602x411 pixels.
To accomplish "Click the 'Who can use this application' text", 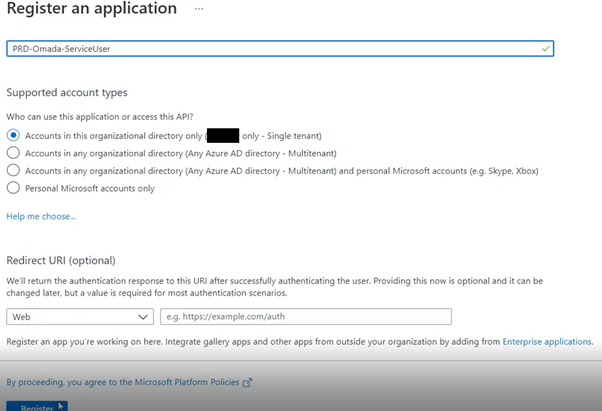I will [x=100, y=117].
